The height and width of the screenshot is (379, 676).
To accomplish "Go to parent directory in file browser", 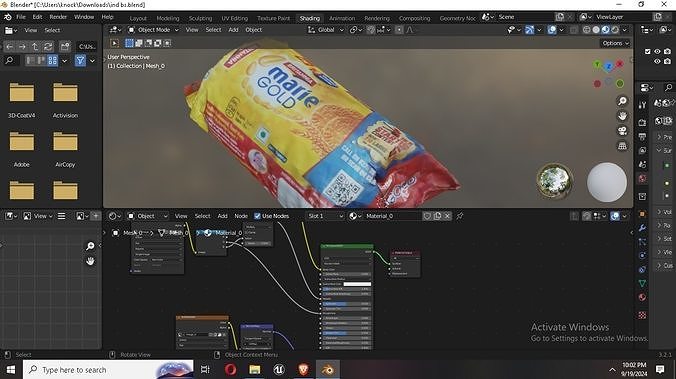I will click(x=35, y=47).
